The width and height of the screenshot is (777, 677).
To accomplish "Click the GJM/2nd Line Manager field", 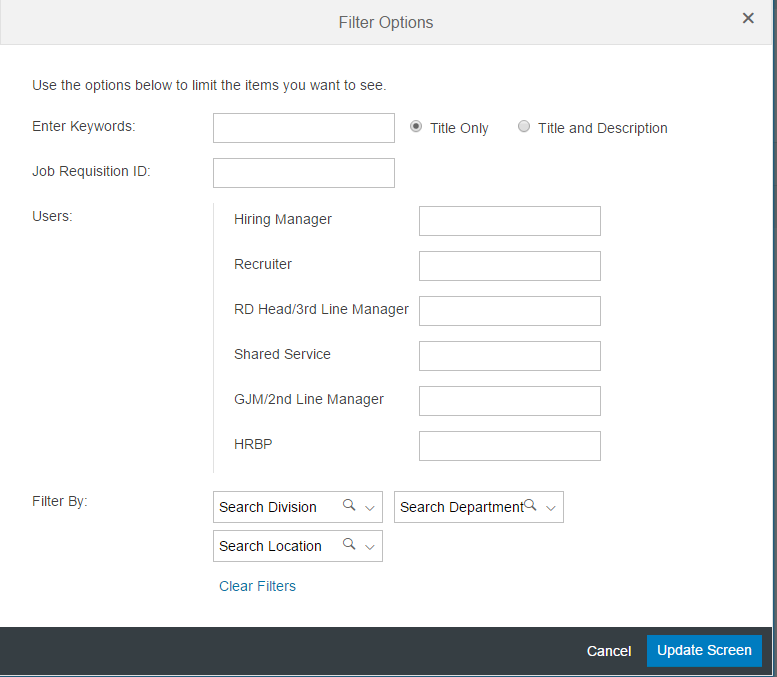I will tap(510, 401).
